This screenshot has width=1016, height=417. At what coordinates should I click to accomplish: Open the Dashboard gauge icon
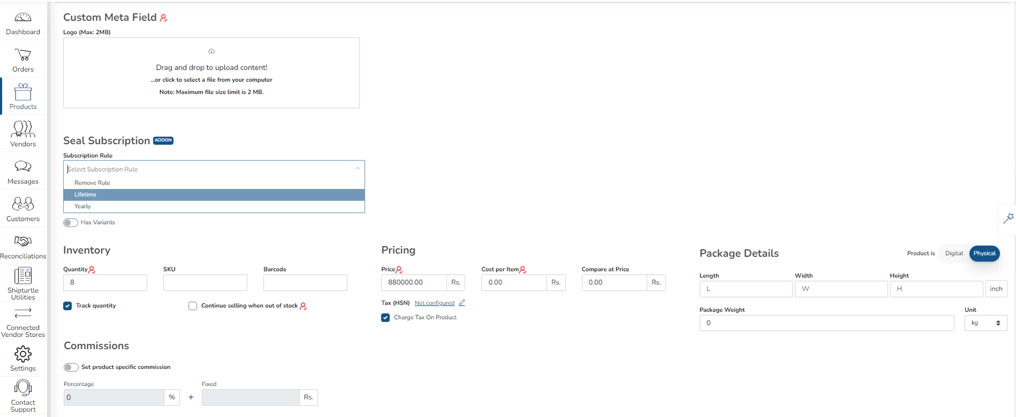(x=23, y=17)
